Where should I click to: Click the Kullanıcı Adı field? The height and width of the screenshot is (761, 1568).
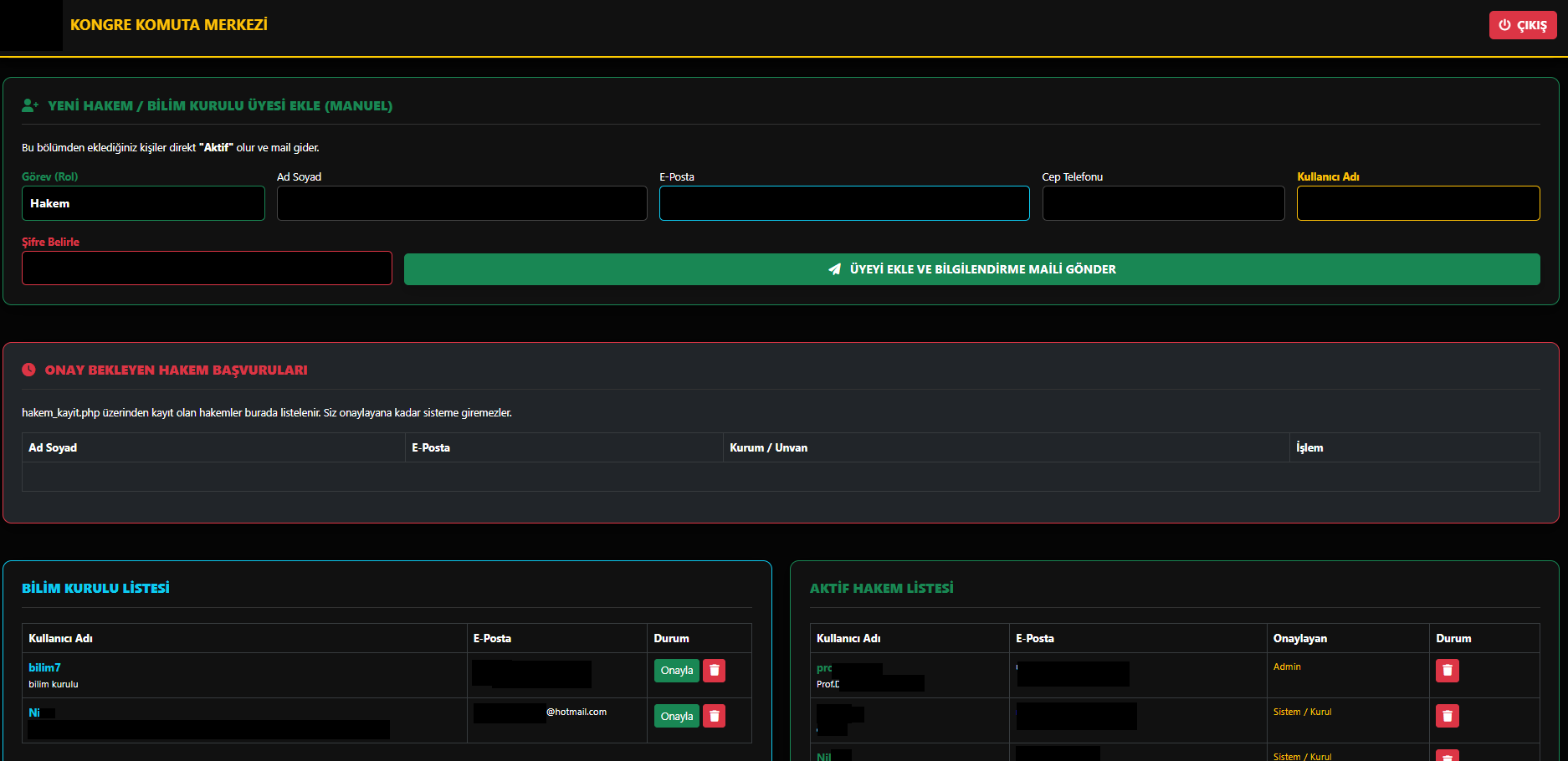[1417, 203]
